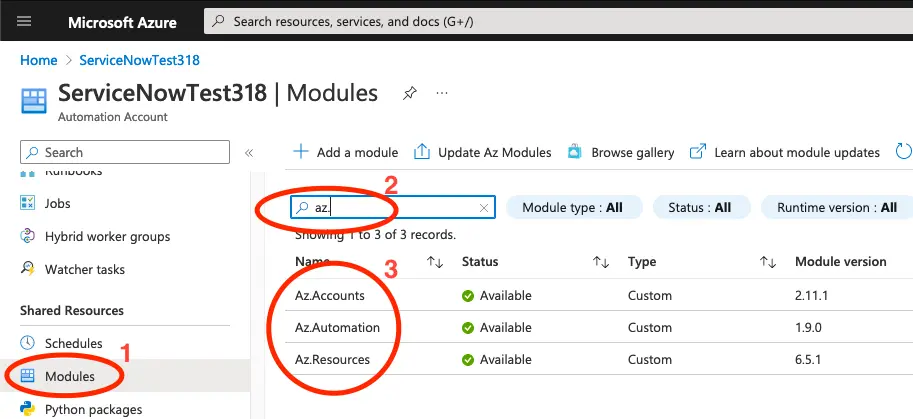Screen dimensions: 913x419
Task: Focus the sidebar Search box
Action: pos(125,152)
